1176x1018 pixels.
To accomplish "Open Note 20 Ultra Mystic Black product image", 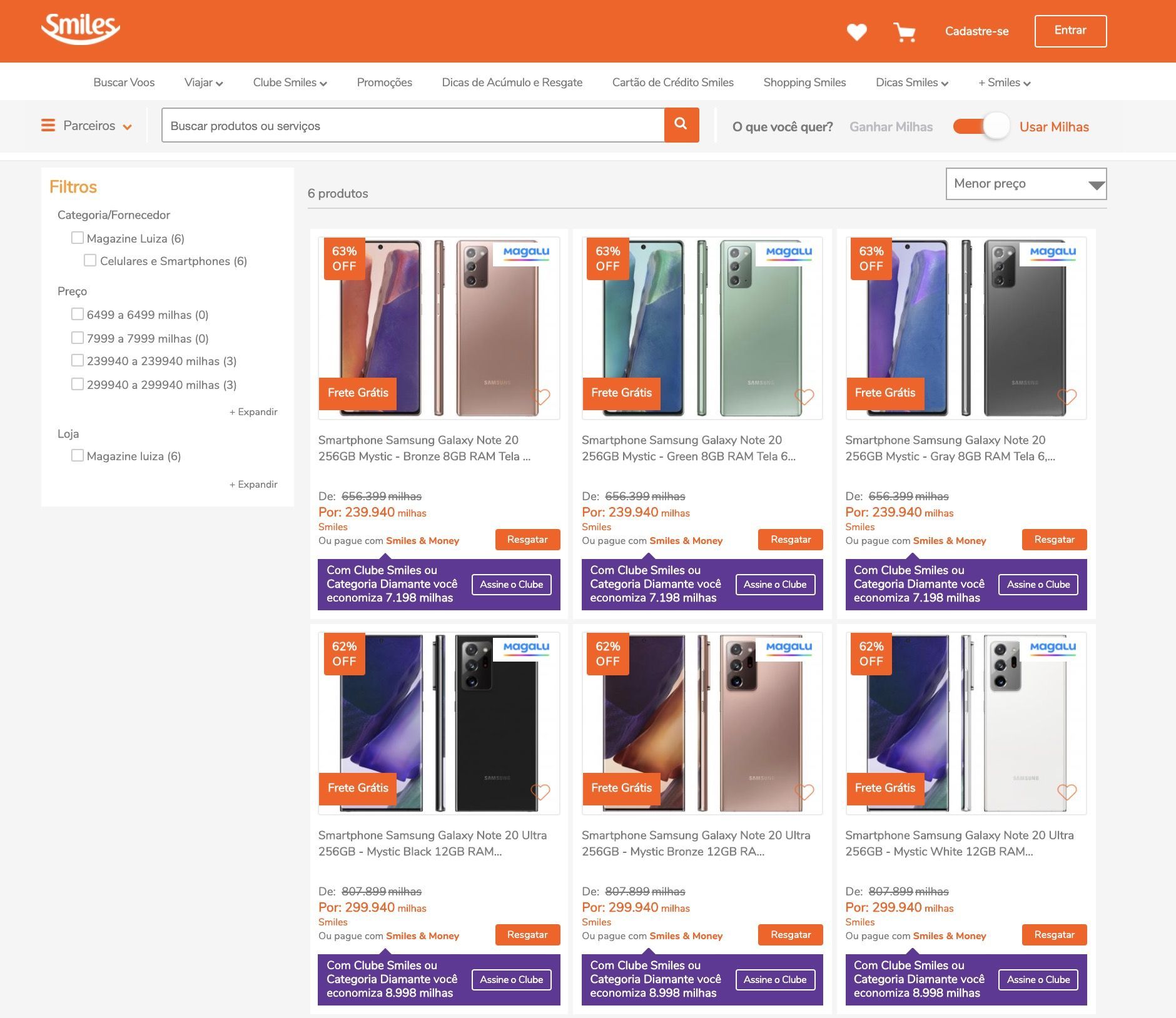I will coord(438,723).
